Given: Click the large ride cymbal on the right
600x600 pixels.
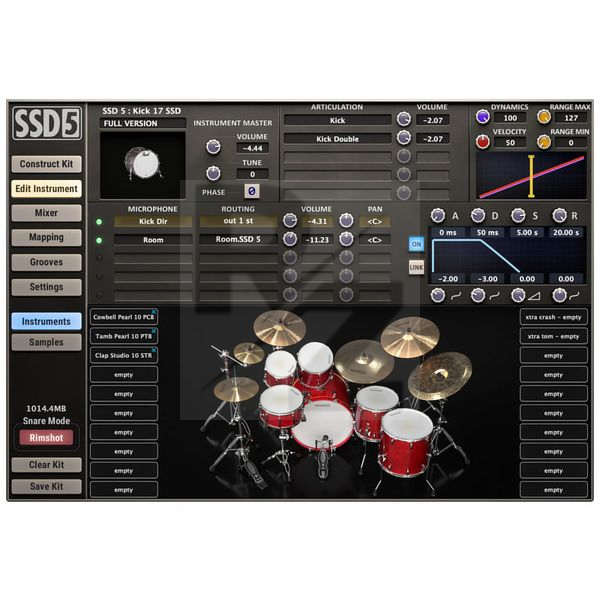Looking at the screenshot, I should click(x=439, y=374).
